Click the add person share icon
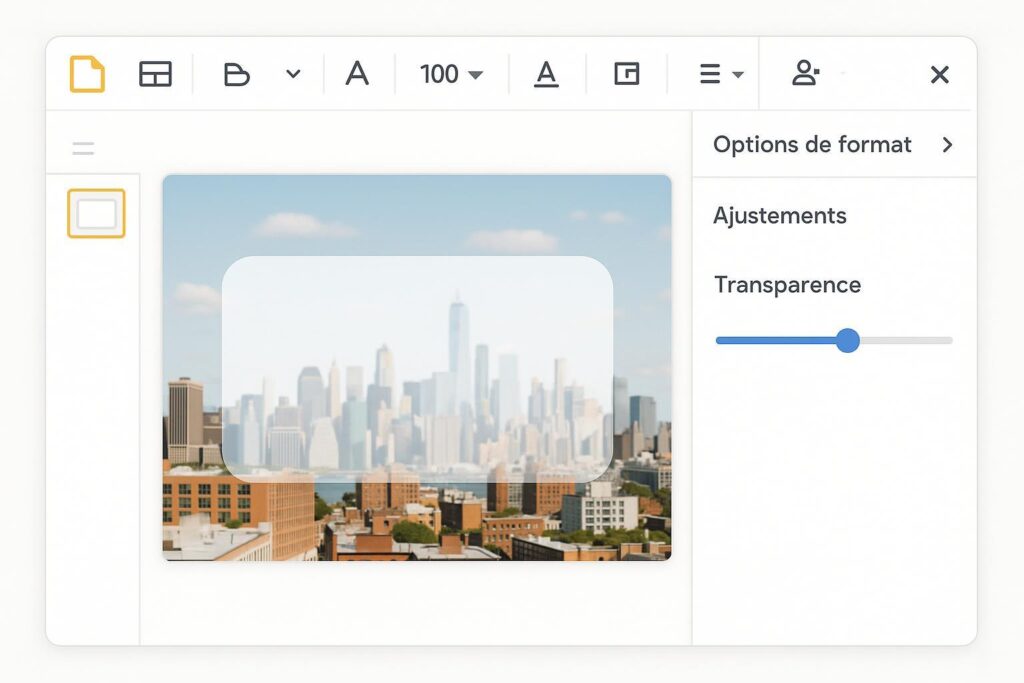Viewport: 1024px width, 683px height. point(805,74)
